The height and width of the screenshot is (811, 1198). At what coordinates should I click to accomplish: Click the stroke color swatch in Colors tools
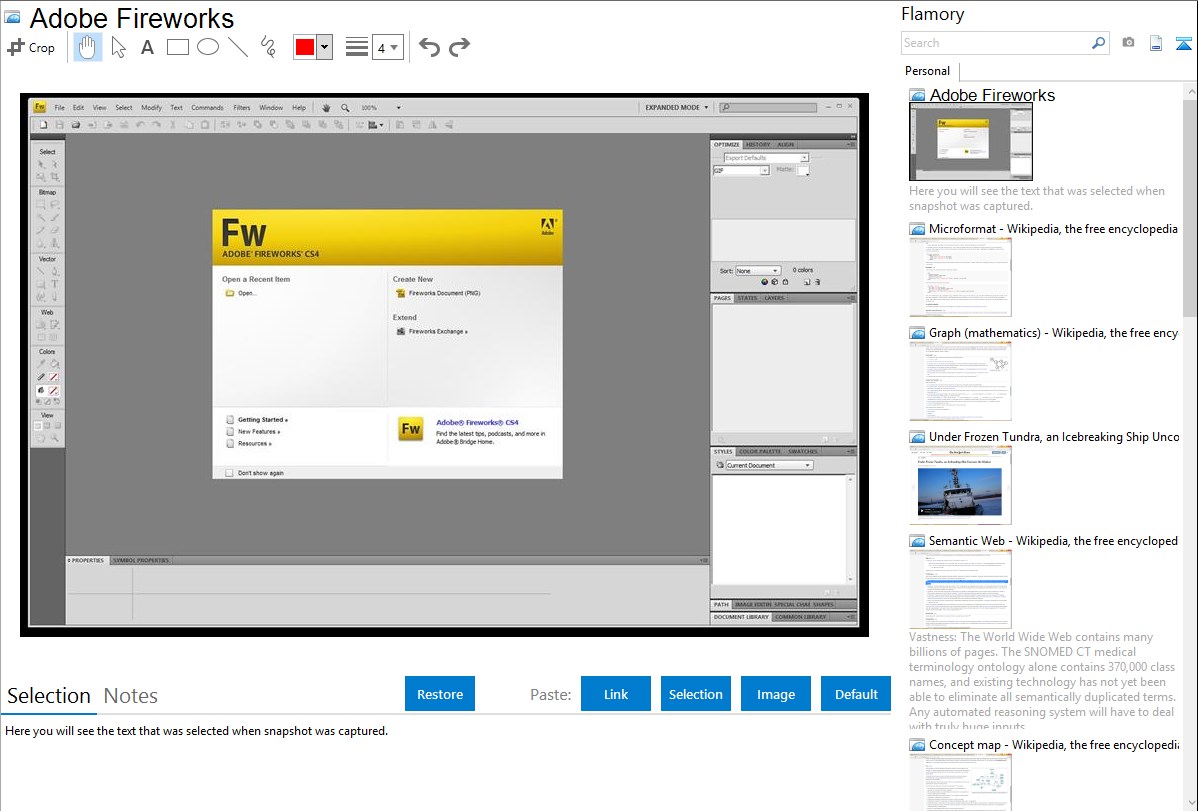[x=54, y=377]
